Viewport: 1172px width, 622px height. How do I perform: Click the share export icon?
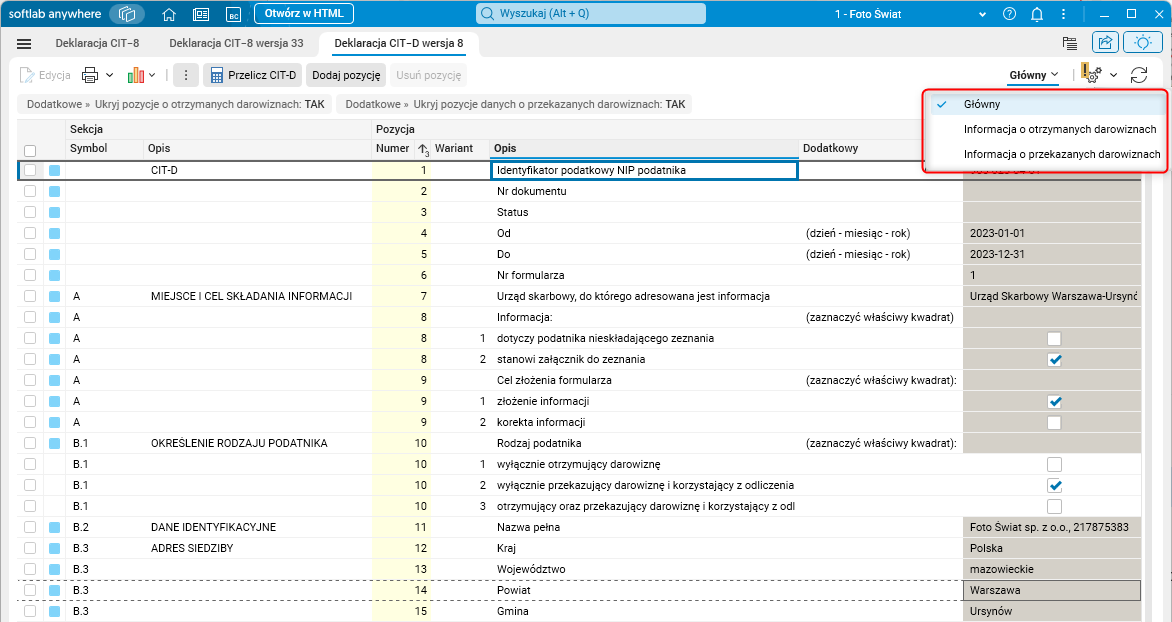[1105, 43]
